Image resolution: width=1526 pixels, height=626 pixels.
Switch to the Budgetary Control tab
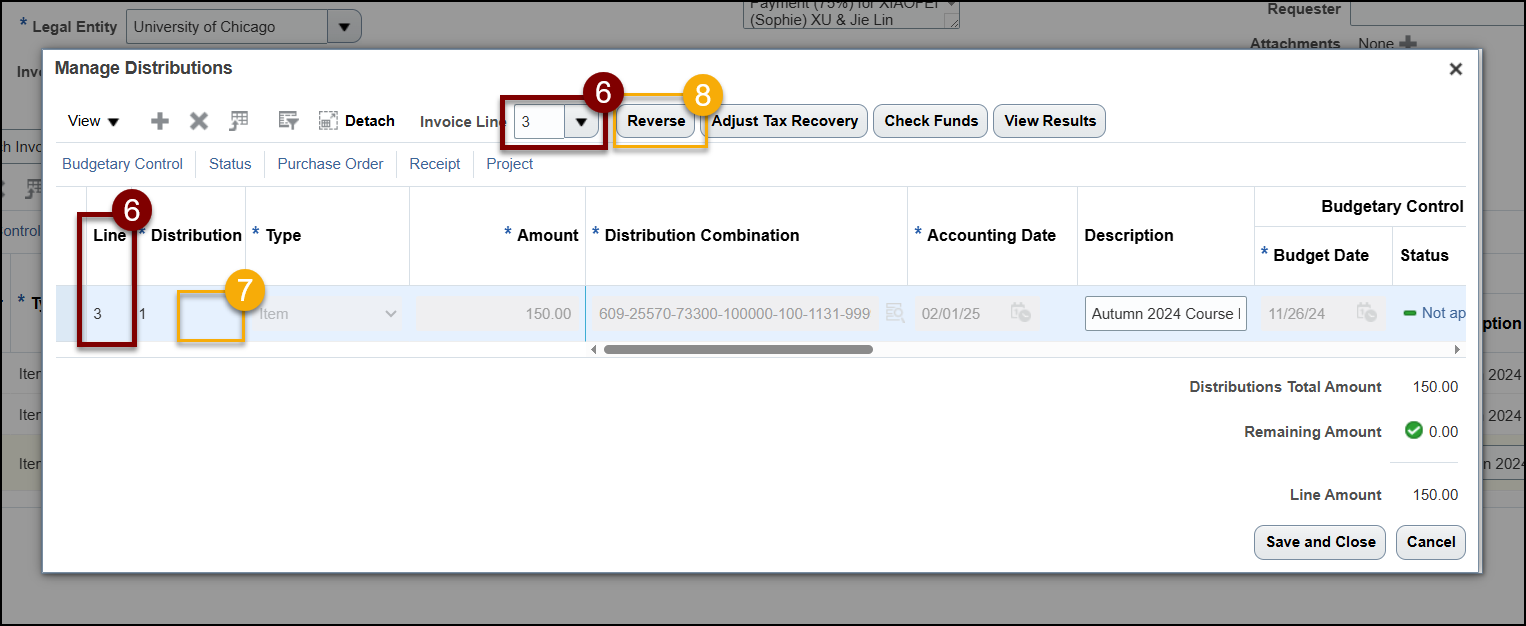(x=122, y=164)
